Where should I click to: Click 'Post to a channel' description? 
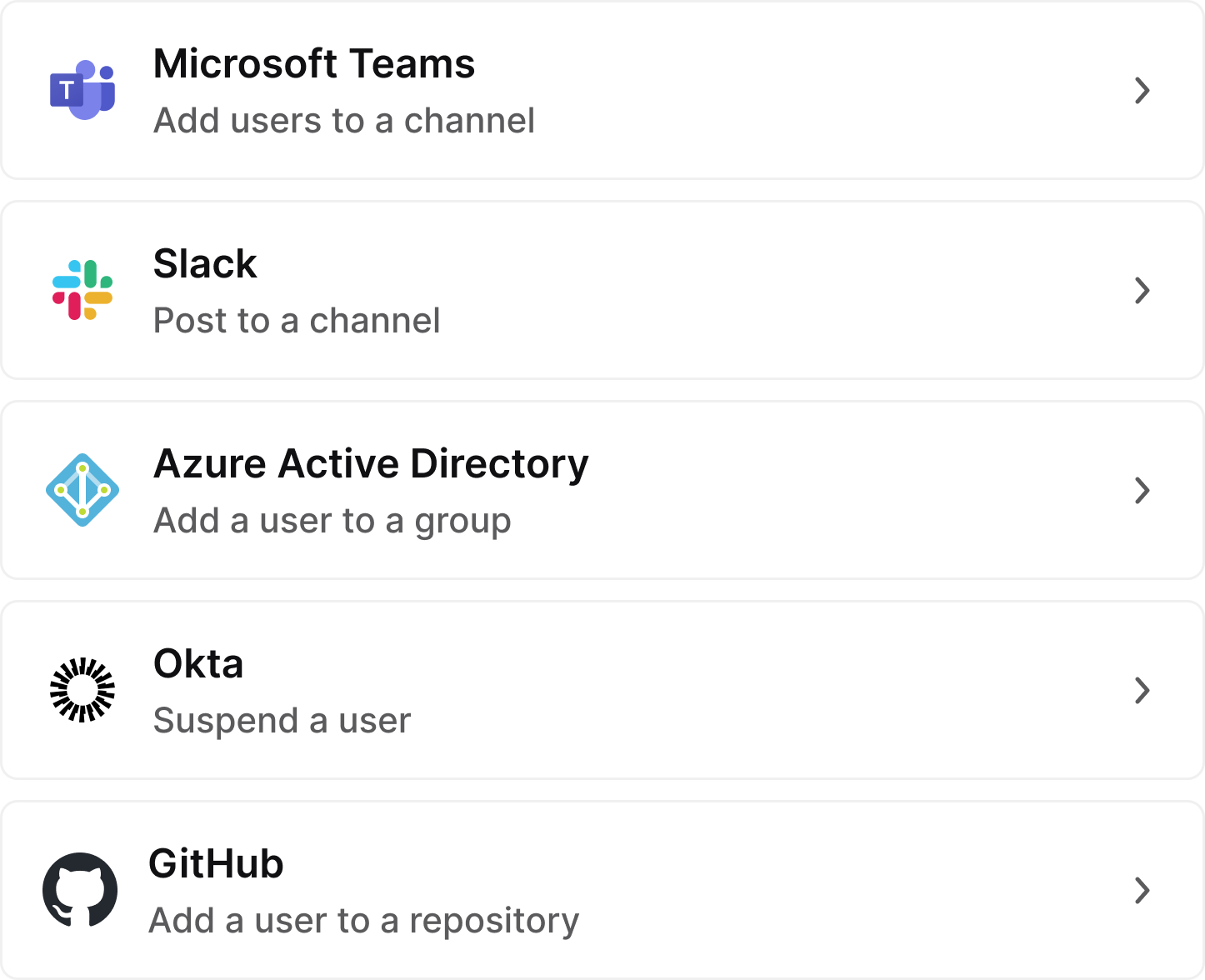point(297,320)
